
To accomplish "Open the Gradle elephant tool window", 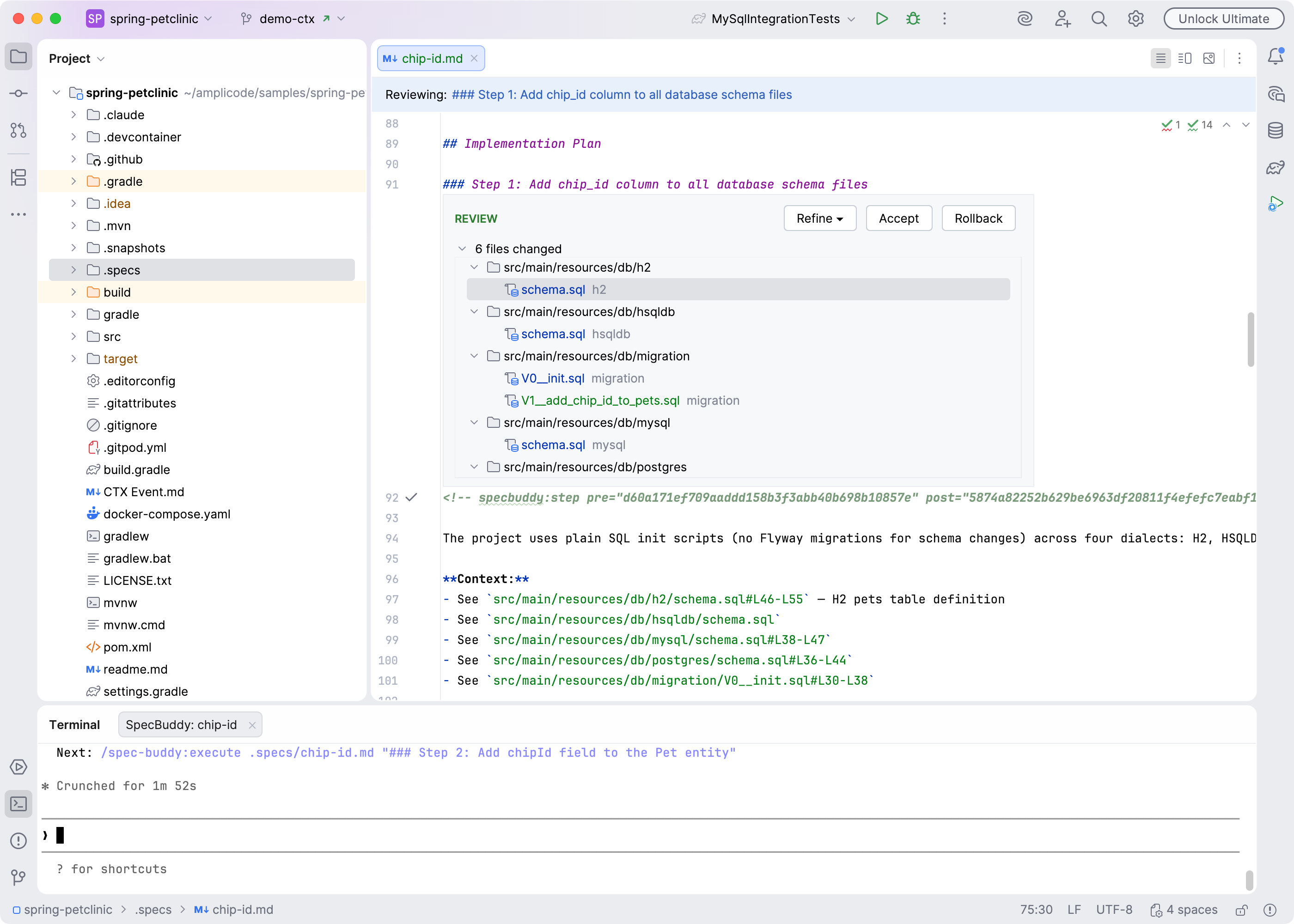I will (1275, 167).
